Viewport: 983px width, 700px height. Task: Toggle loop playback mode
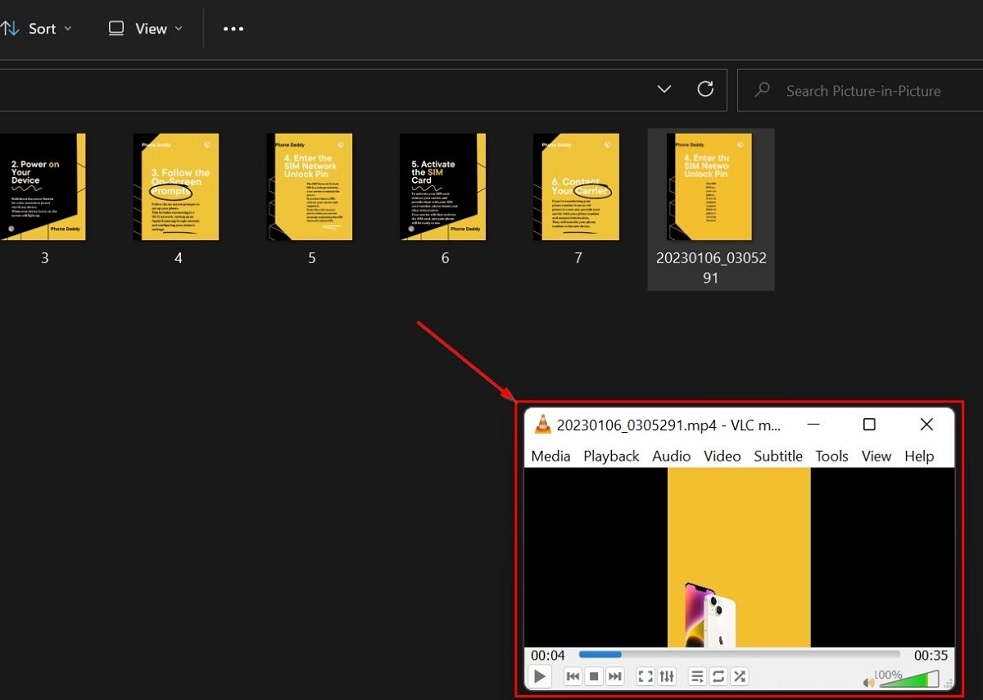718,676
